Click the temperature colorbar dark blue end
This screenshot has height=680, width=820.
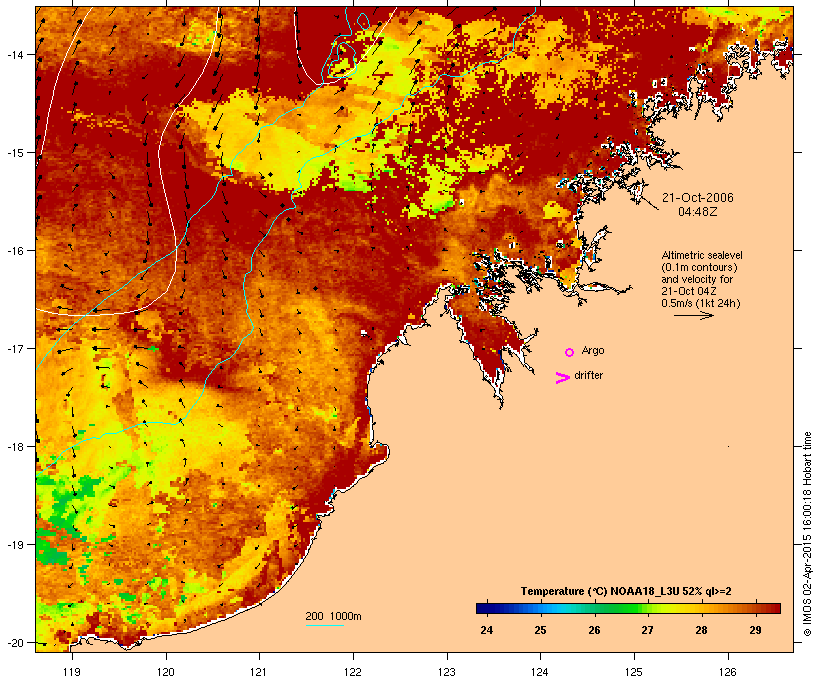pos(484,608)
